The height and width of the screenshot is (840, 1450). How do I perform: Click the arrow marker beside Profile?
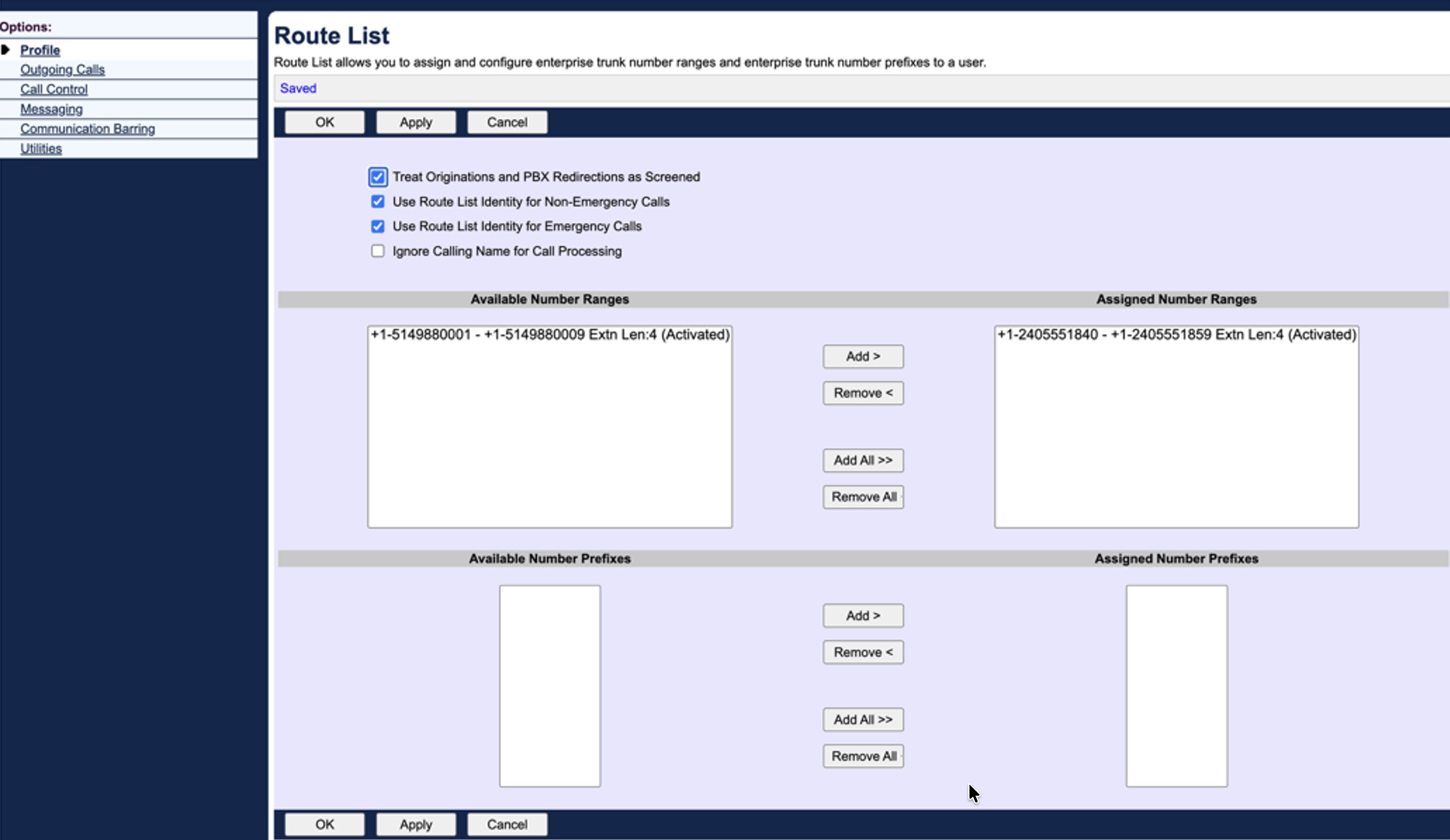click(x=5, y=50)
